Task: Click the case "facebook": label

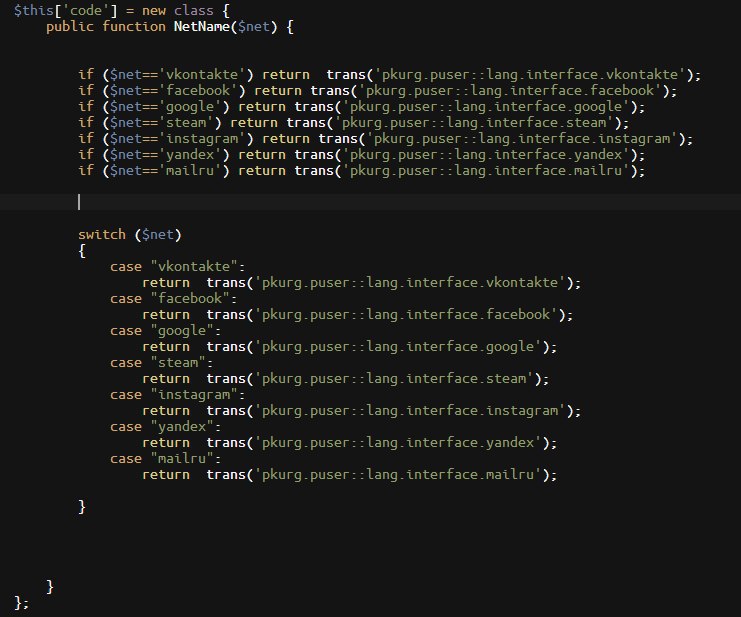Action: click(x=173, y=299)
